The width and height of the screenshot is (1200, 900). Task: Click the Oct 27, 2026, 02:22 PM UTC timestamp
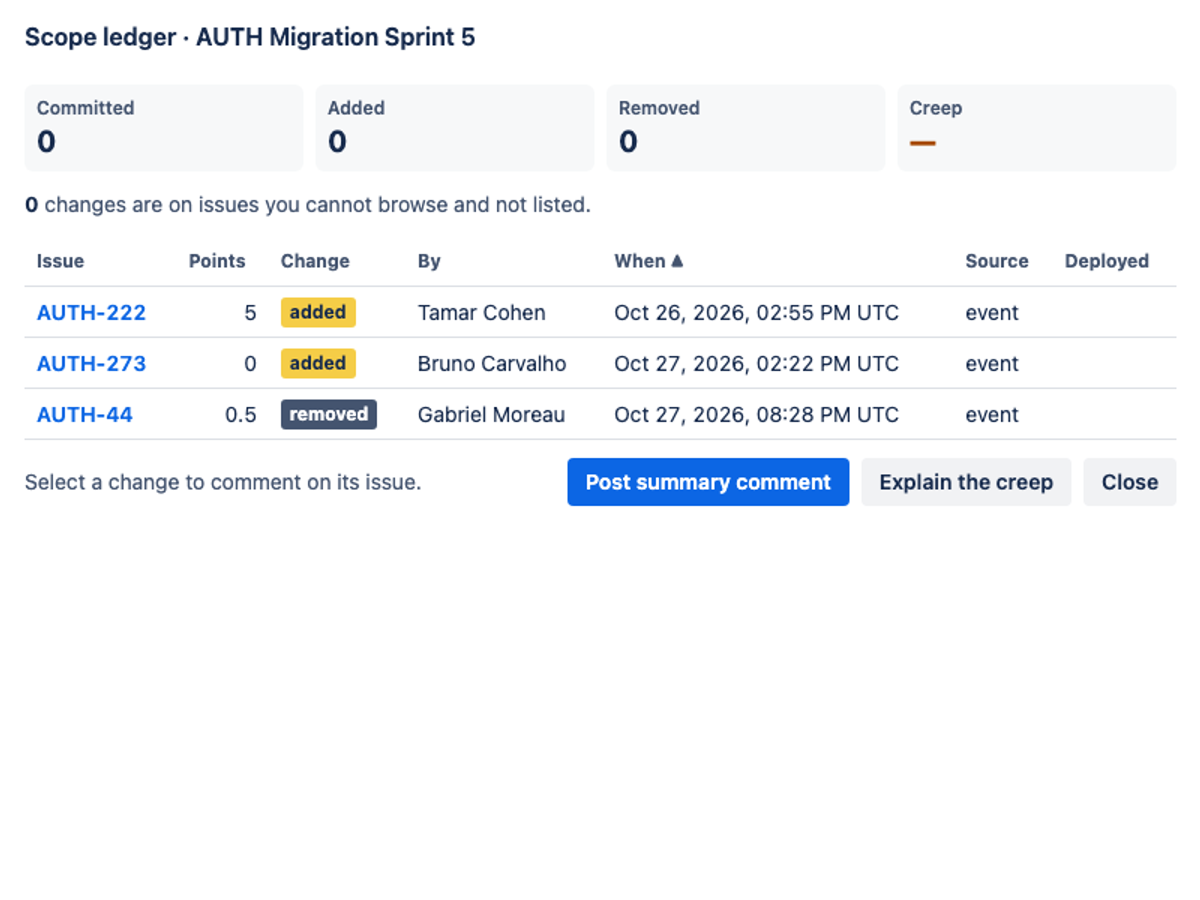(x=757, y=363)
